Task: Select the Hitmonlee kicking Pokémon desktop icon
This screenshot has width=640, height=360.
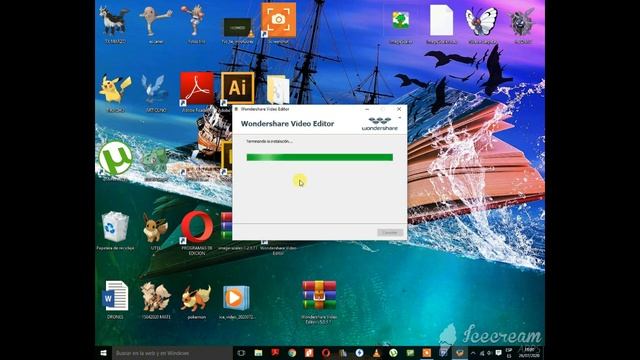Action: [x=156, y=20]
